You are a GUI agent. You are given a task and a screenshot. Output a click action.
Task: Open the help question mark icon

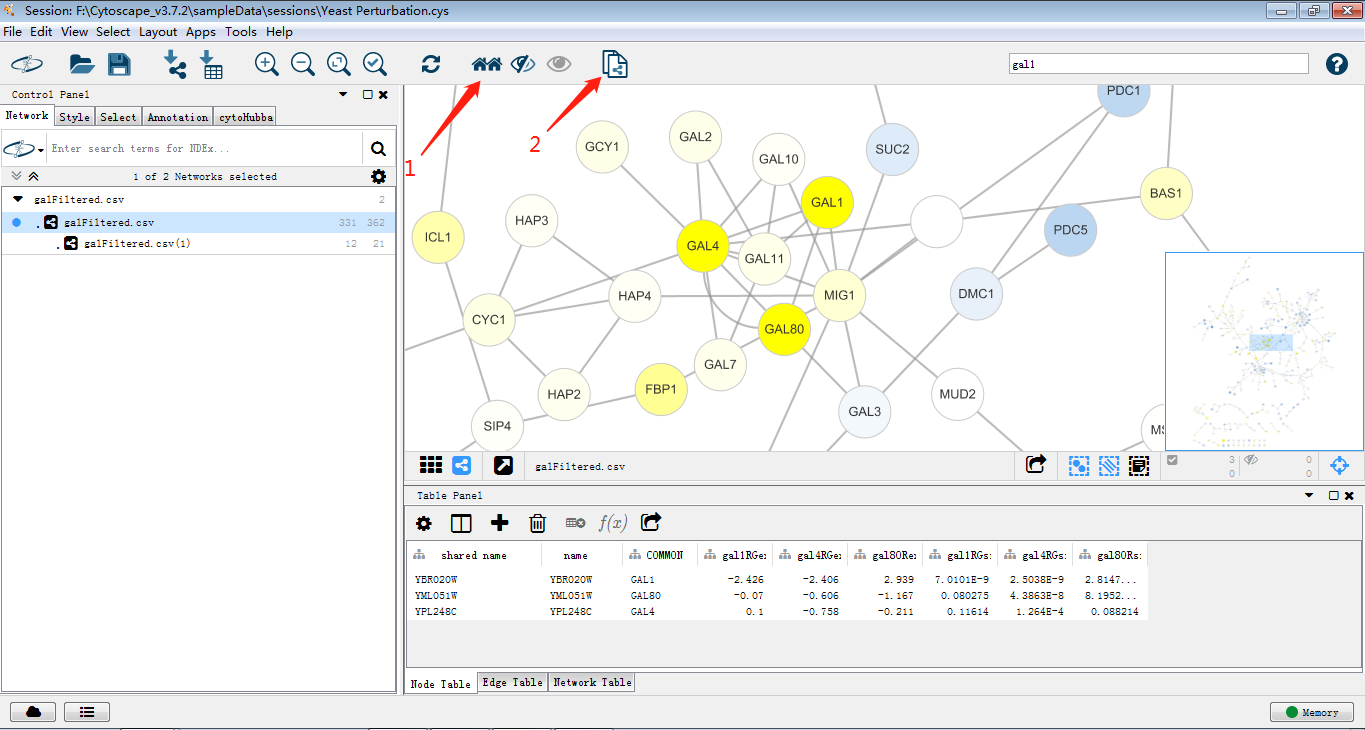click(x=1337, y=64)
